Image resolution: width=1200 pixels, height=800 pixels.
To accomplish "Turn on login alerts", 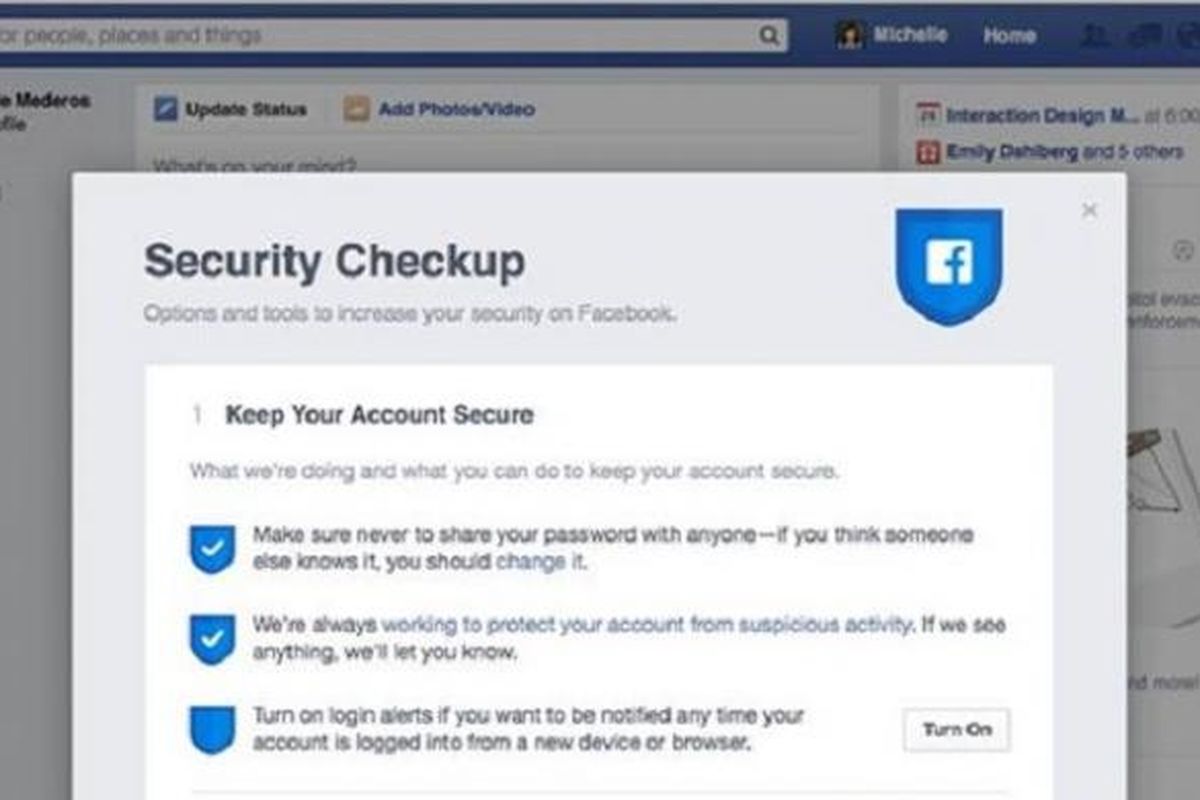I will point(956,730).
